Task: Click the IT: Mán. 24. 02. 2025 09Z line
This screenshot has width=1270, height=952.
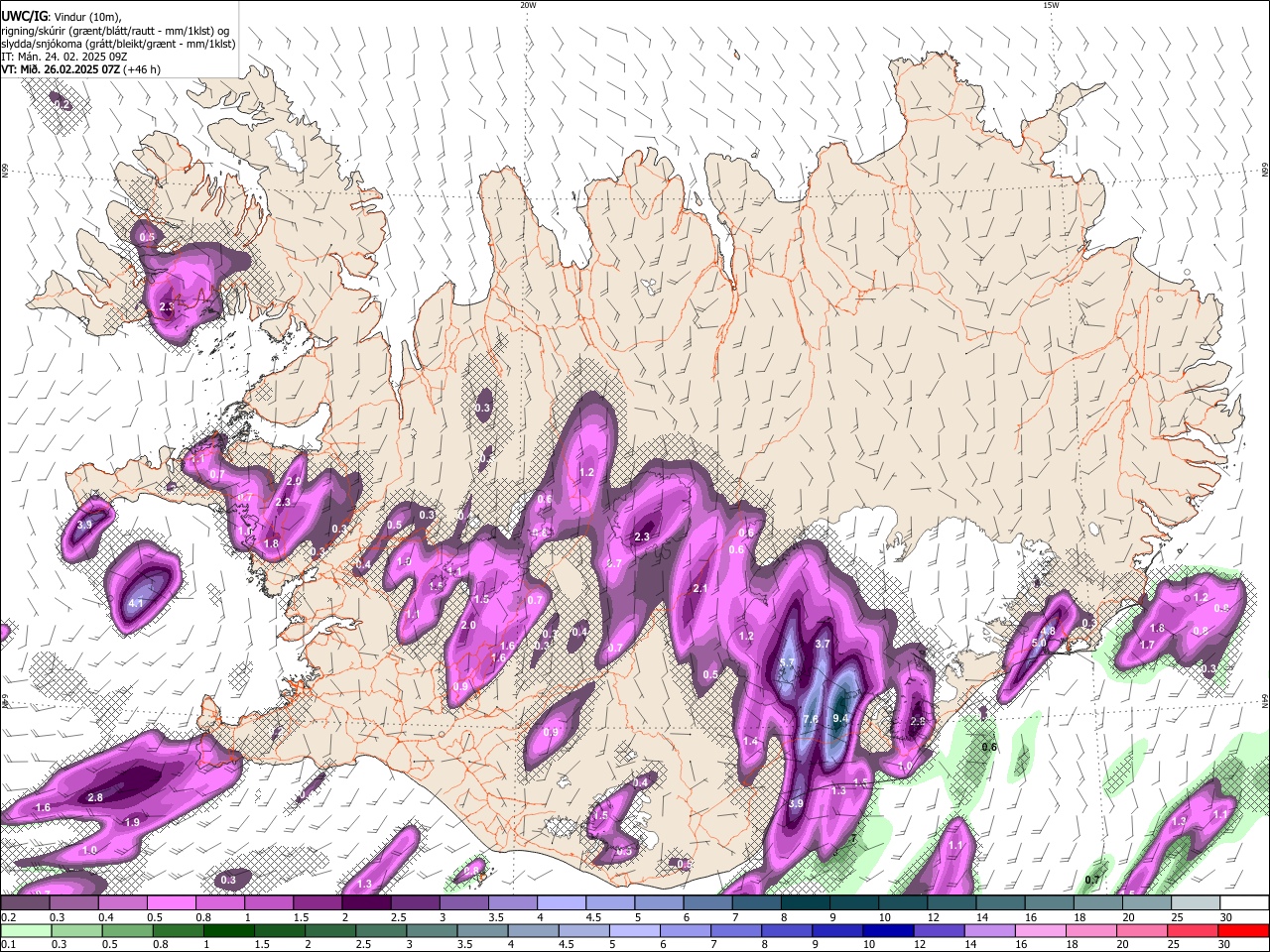Action: pos(63,57)
